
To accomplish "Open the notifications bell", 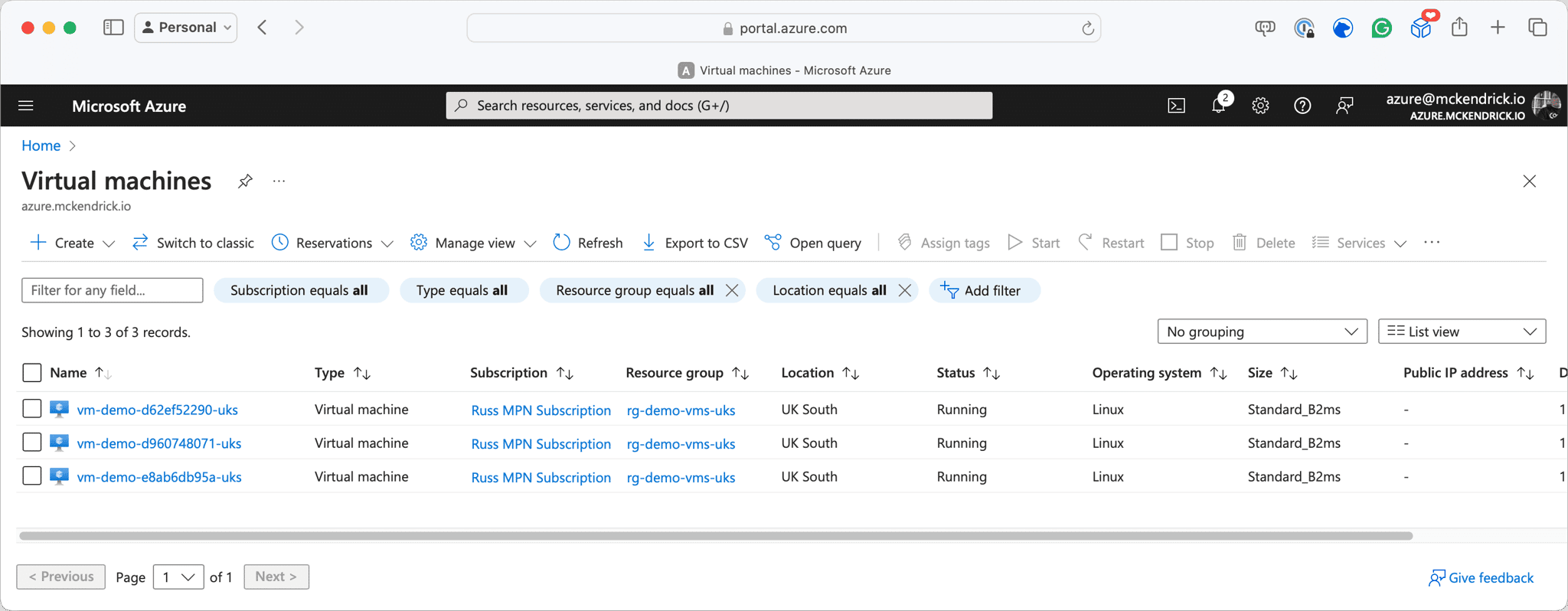I will (x=1218, y=106).
